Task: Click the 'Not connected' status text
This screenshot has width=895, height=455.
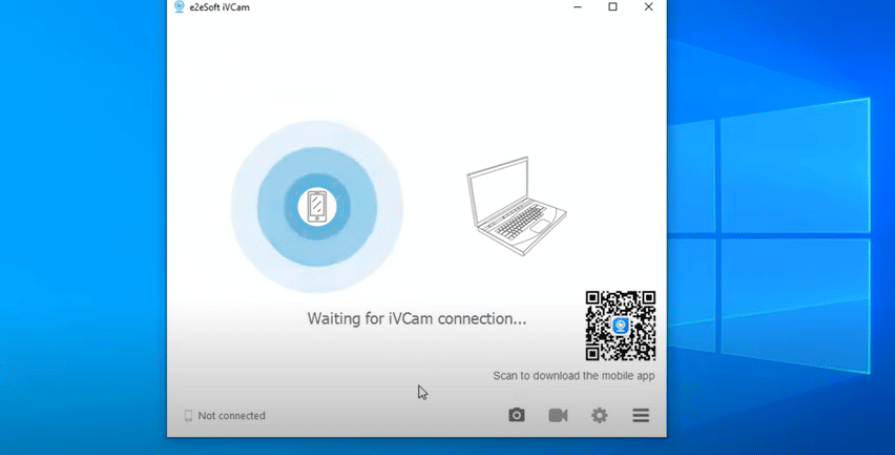Action: (231, 416)
